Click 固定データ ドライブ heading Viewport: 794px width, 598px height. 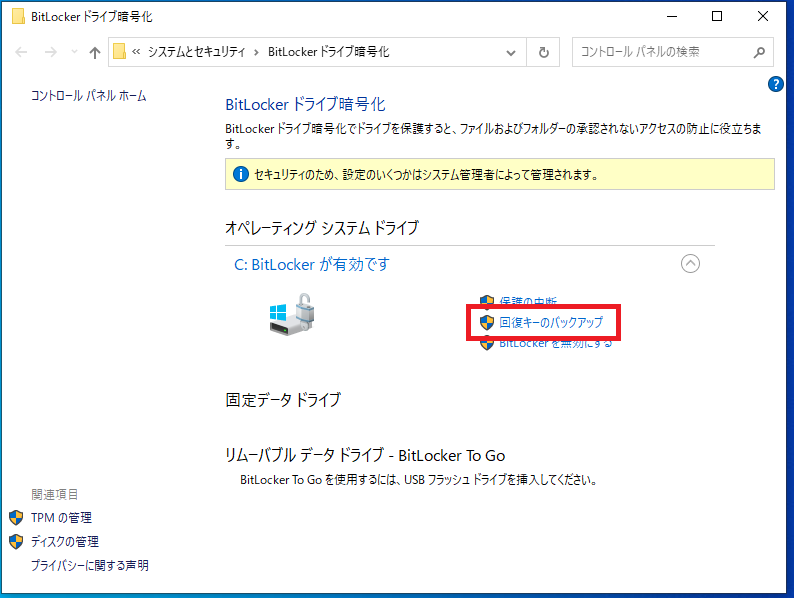coord(283,400)
